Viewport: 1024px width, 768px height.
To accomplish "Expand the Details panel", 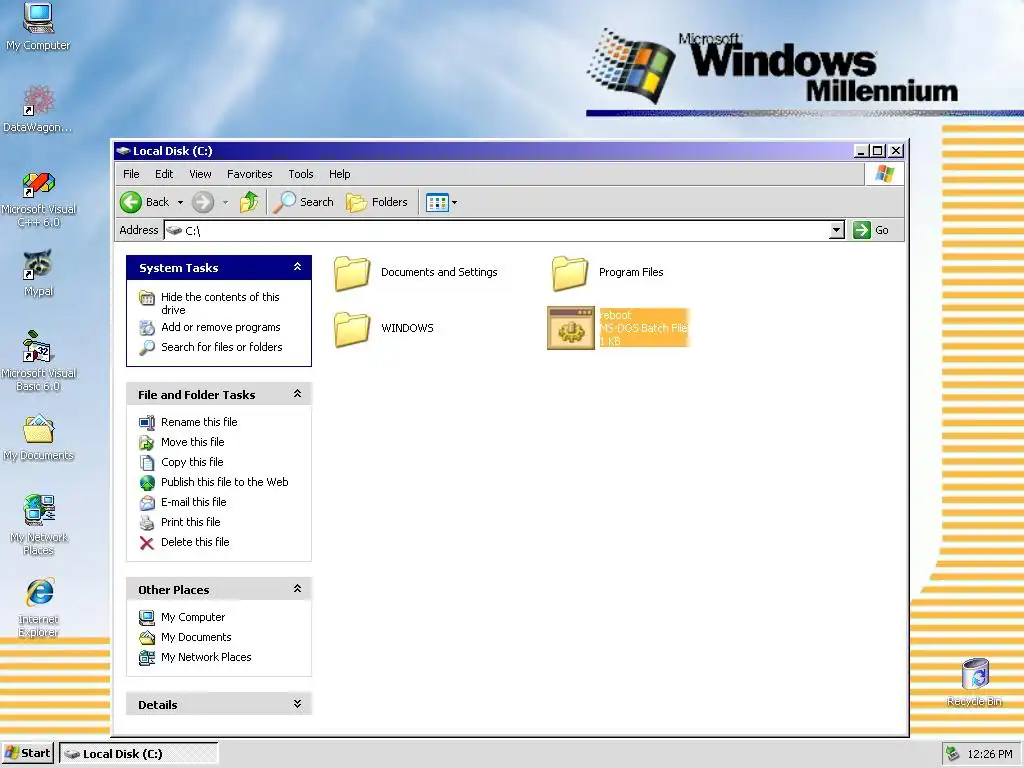I will click(297, 704).
